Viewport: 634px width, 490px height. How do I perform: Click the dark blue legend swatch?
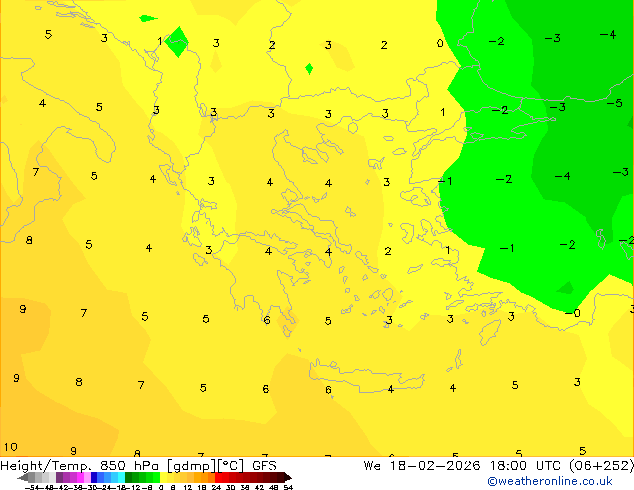pos(94,477)
